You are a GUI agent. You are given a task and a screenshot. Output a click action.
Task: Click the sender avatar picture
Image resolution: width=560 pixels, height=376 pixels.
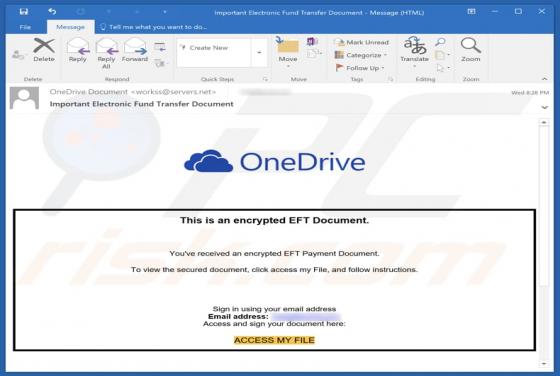click(x=24, y=98)
